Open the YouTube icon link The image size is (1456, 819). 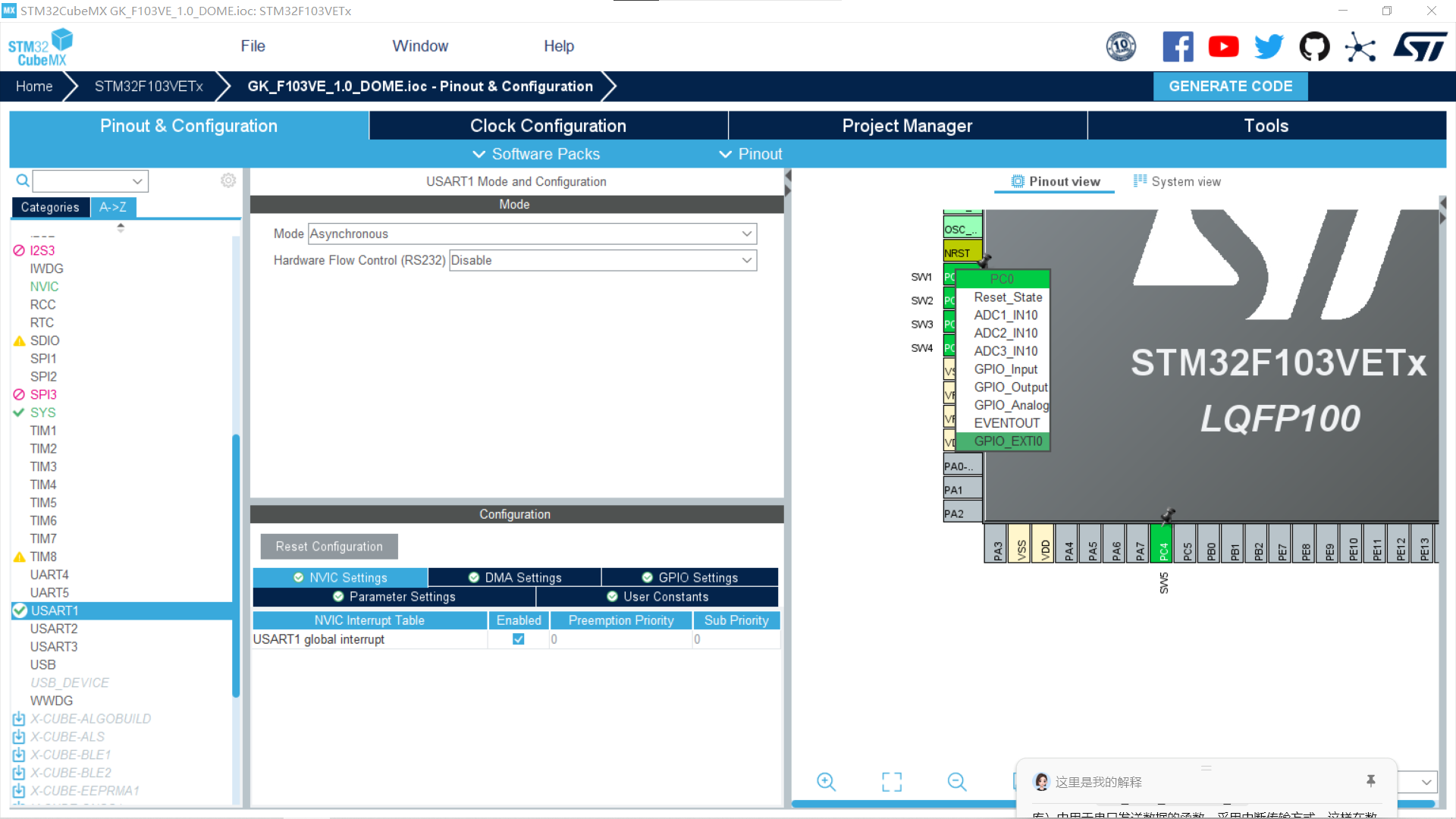[x=1223, y=47]
